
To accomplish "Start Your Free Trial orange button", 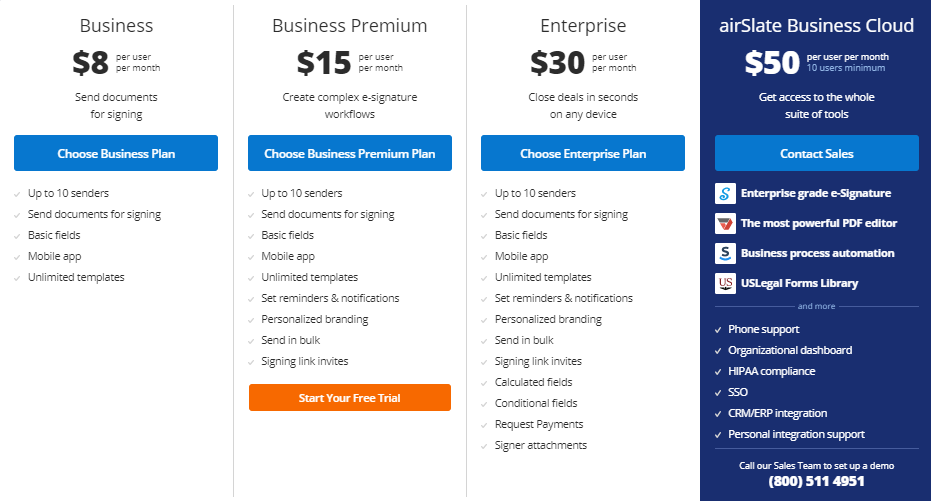I will click(350, 398).
